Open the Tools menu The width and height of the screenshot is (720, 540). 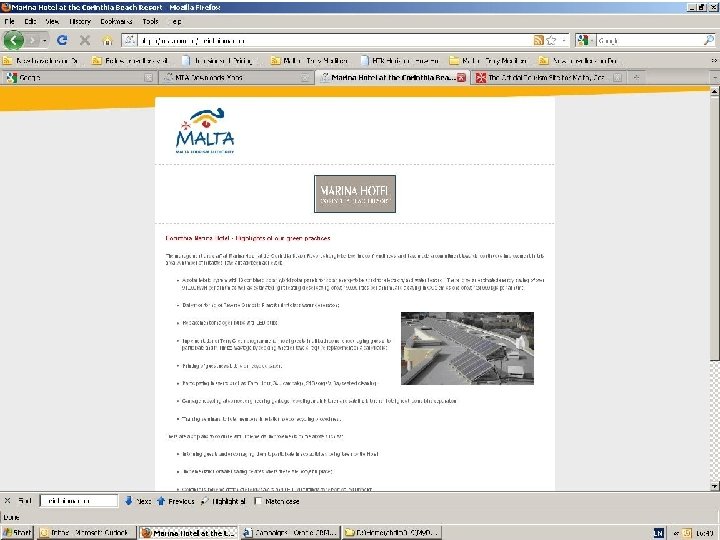click(x=150, y=21)
